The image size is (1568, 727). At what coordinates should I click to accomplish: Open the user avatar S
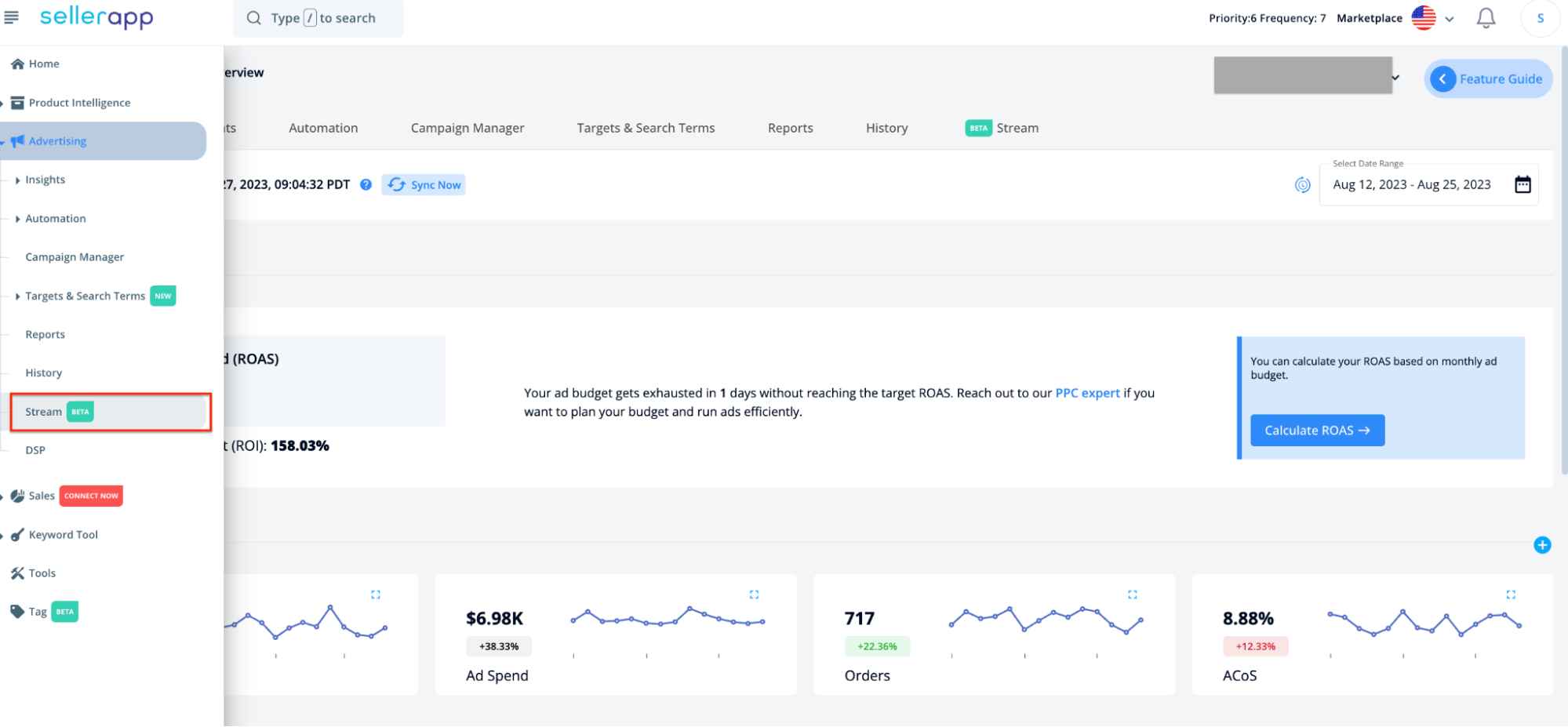tap(1541, 18)
